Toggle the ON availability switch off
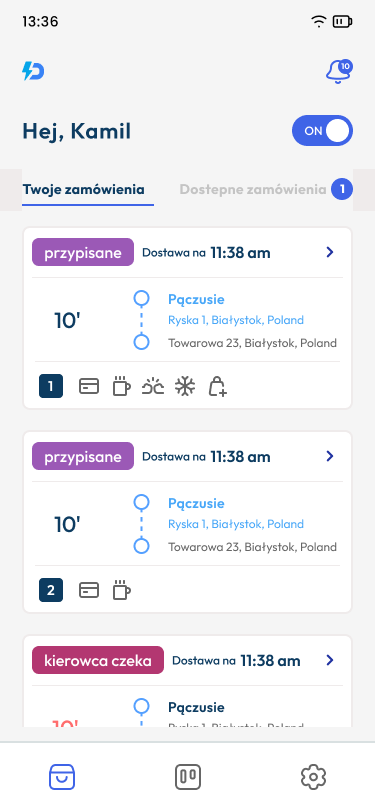375x809 pixels. [322, 131]
